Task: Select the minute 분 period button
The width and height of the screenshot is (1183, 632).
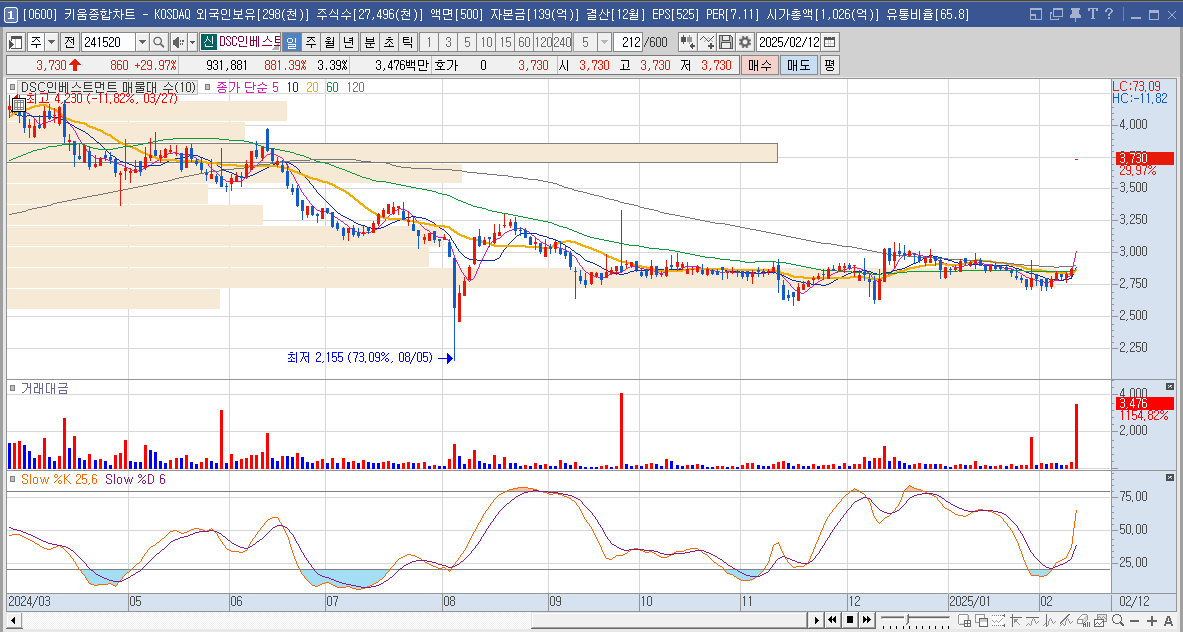Action: click(370, 42)
